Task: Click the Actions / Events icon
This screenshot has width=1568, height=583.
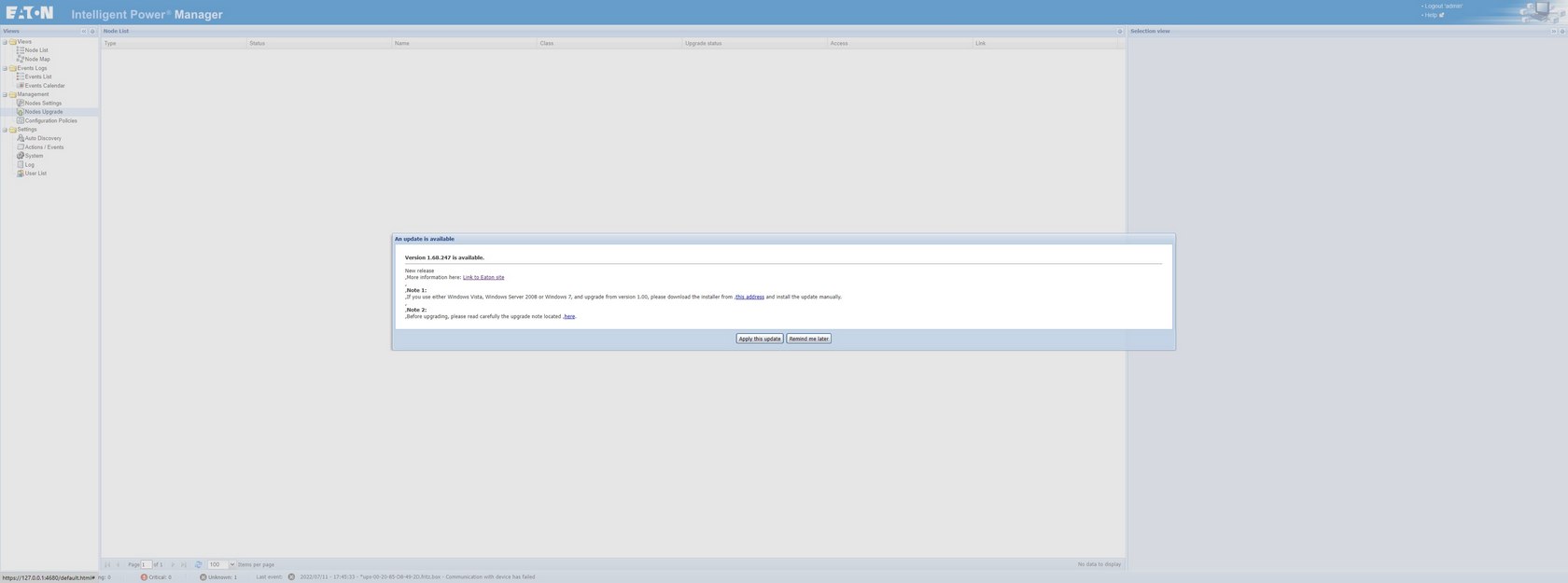Action: pos(21,146)
